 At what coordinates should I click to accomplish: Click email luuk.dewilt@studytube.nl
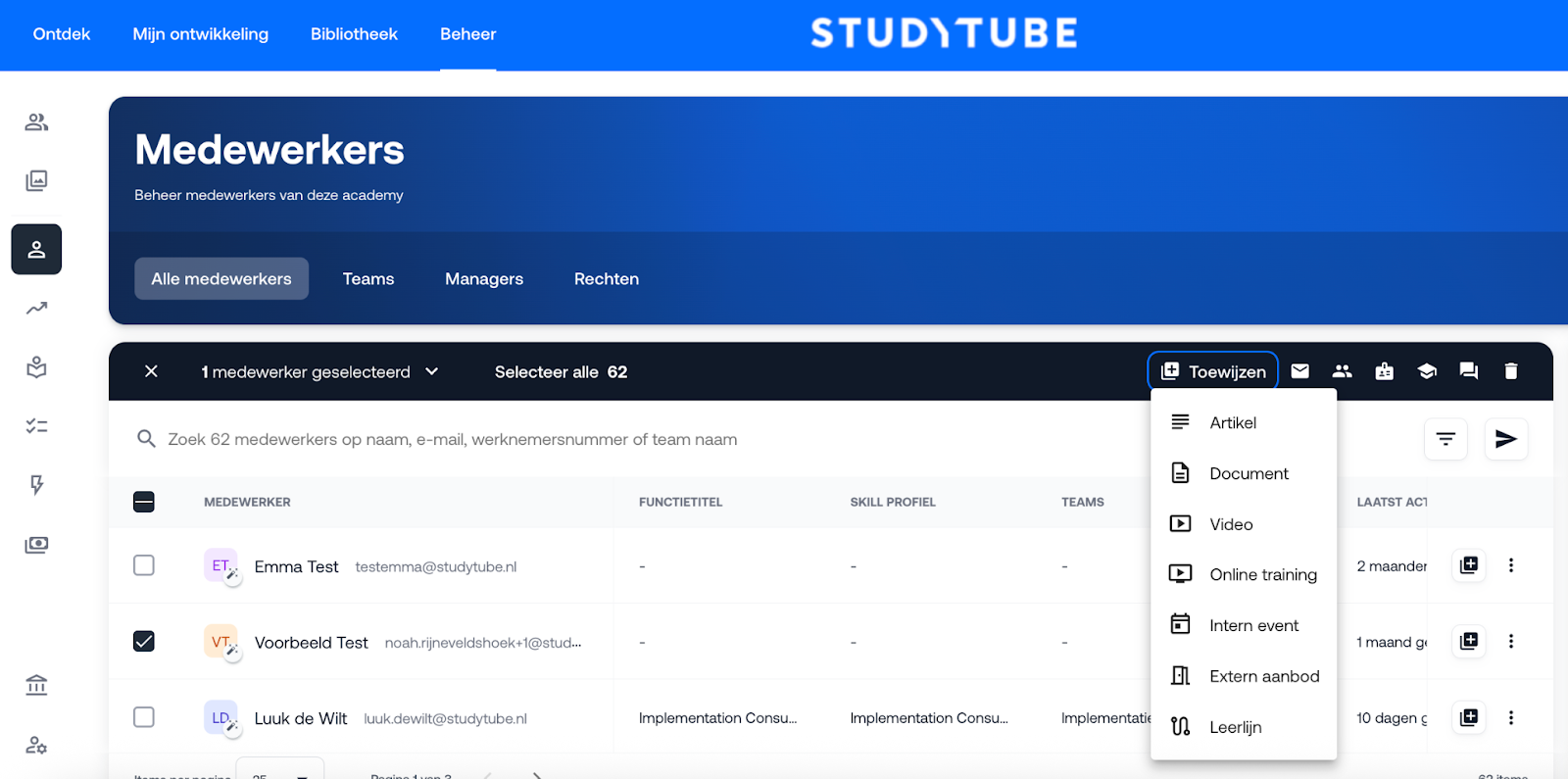point(445,719)
